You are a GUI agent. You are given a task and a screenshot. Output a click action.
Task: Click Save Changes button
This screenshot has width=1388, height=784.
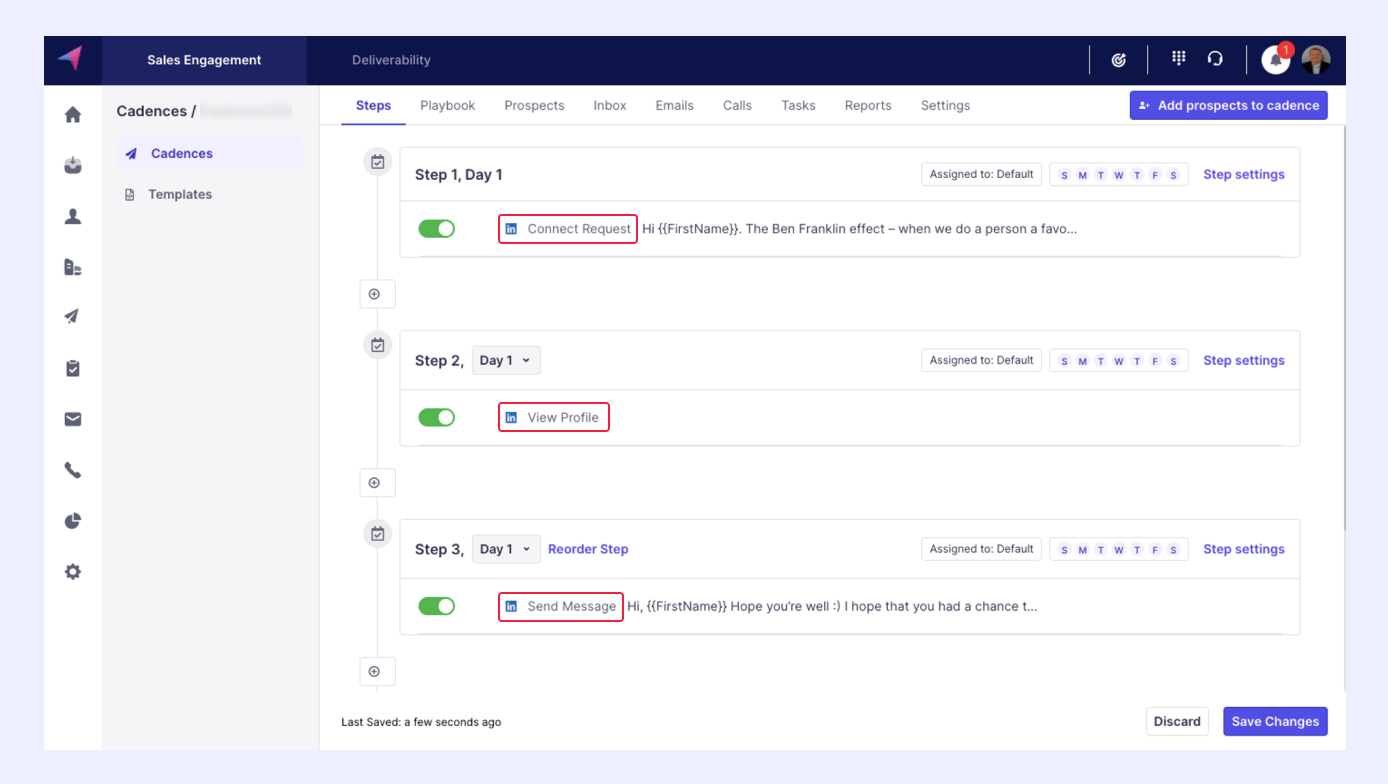point(1274,722)
